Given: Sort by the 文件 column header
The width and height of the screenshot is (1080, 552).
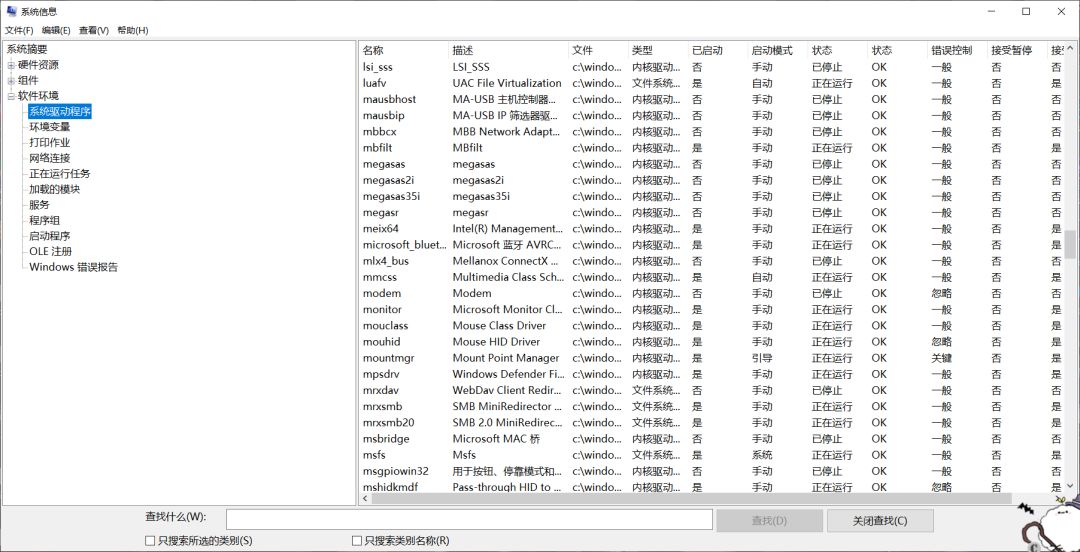Looking at the screenshot, I should click(x=598, y=50).
